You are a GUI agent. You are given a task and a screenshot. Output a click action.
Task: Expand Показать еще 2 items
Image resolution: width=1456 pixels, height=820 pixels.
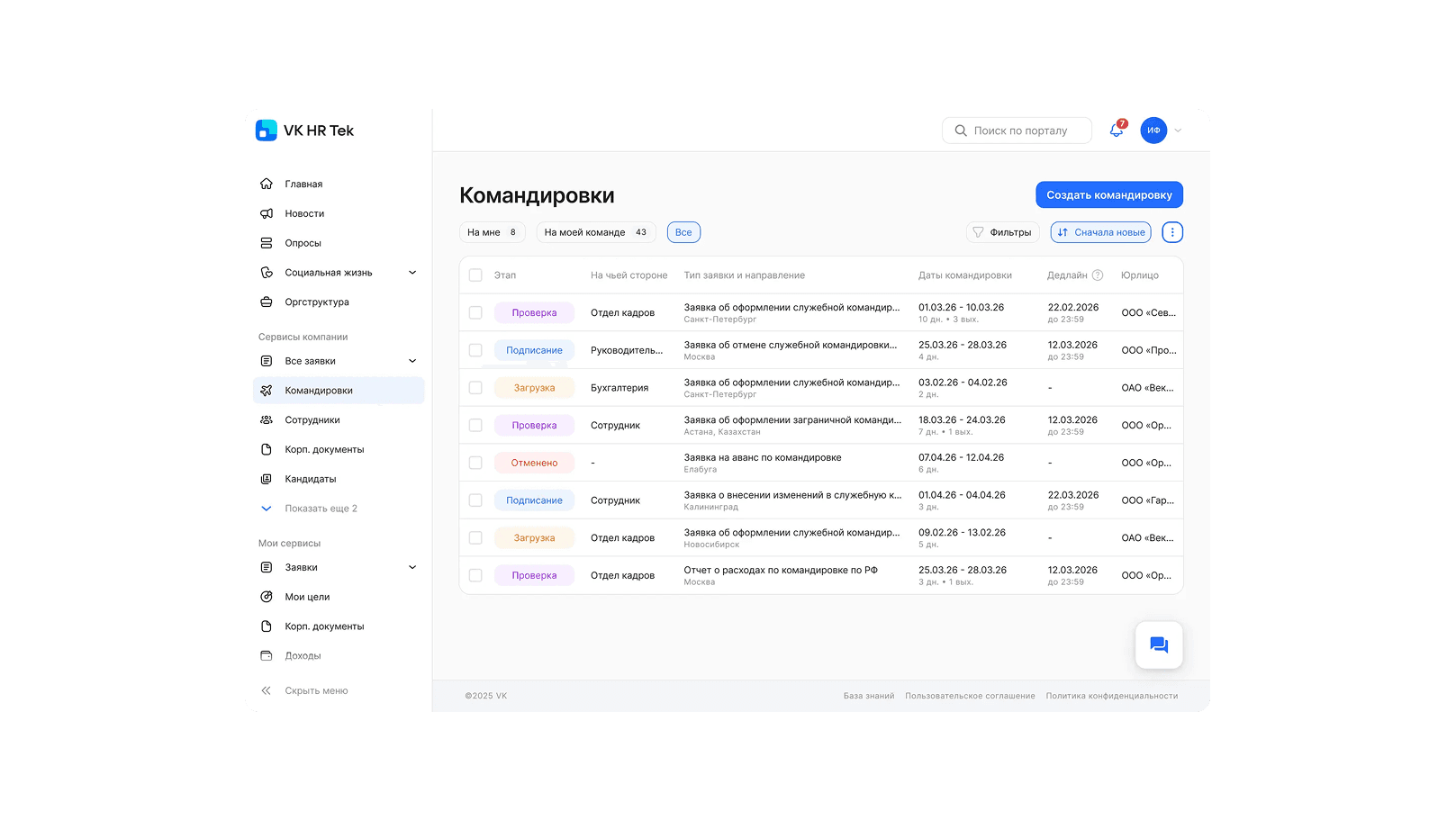point(309,509)
